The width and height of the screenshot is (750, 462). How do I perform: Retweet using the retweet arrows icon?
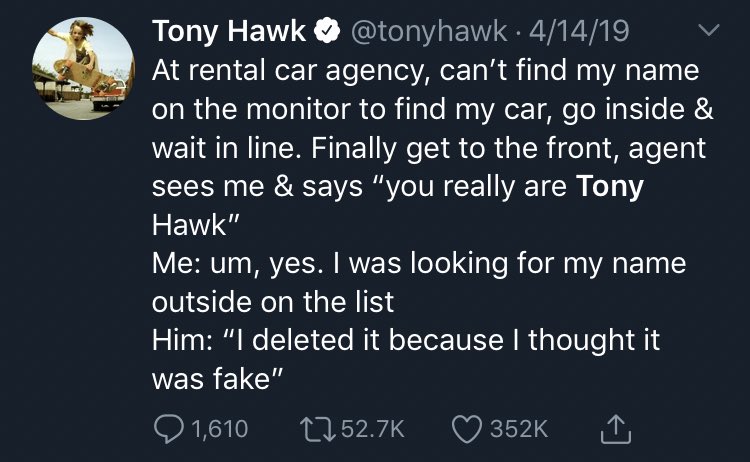click(x=317, y=429)
